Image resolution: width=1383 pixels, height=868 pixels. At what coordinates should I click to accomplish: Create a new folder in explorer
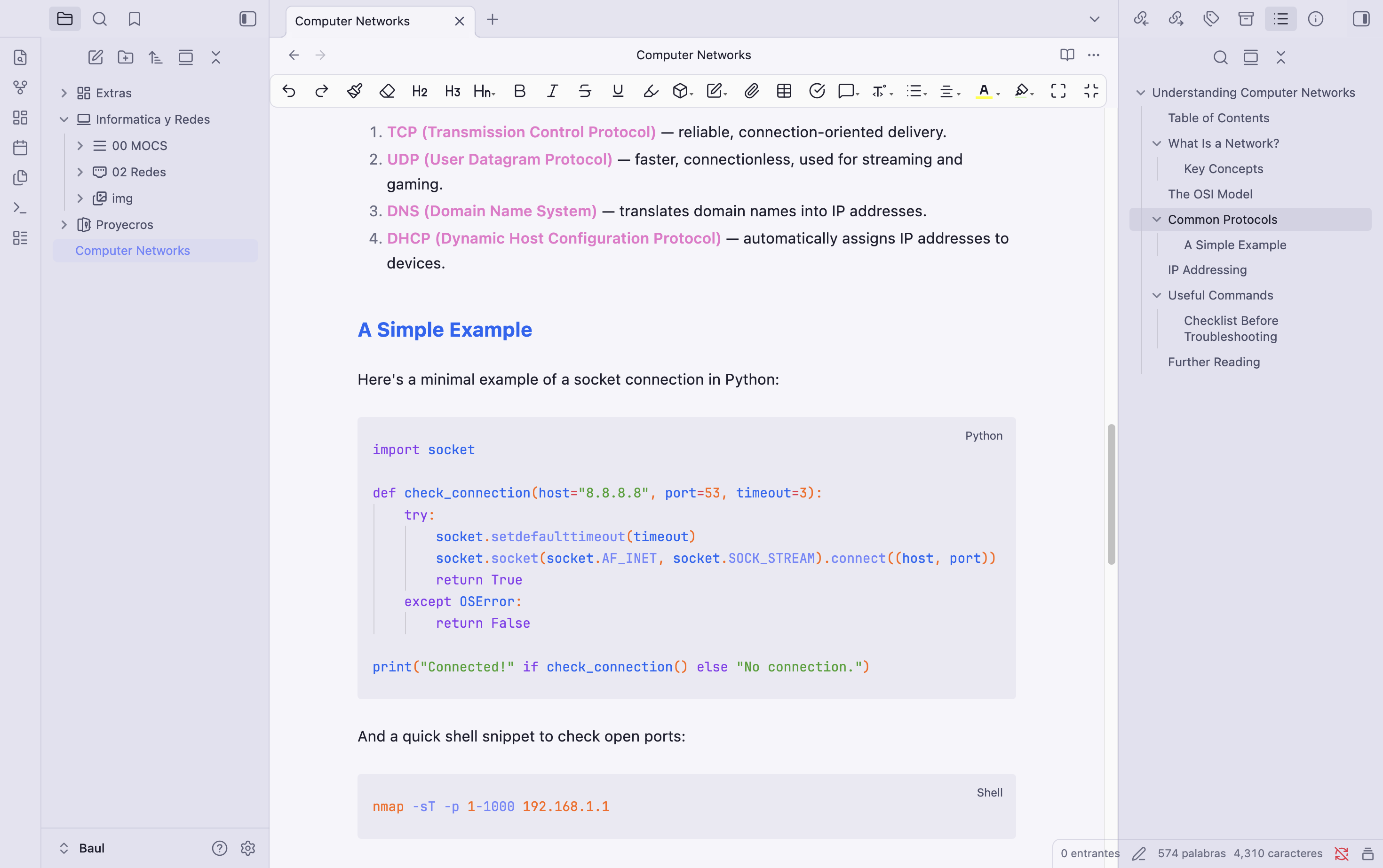point(125,57)
